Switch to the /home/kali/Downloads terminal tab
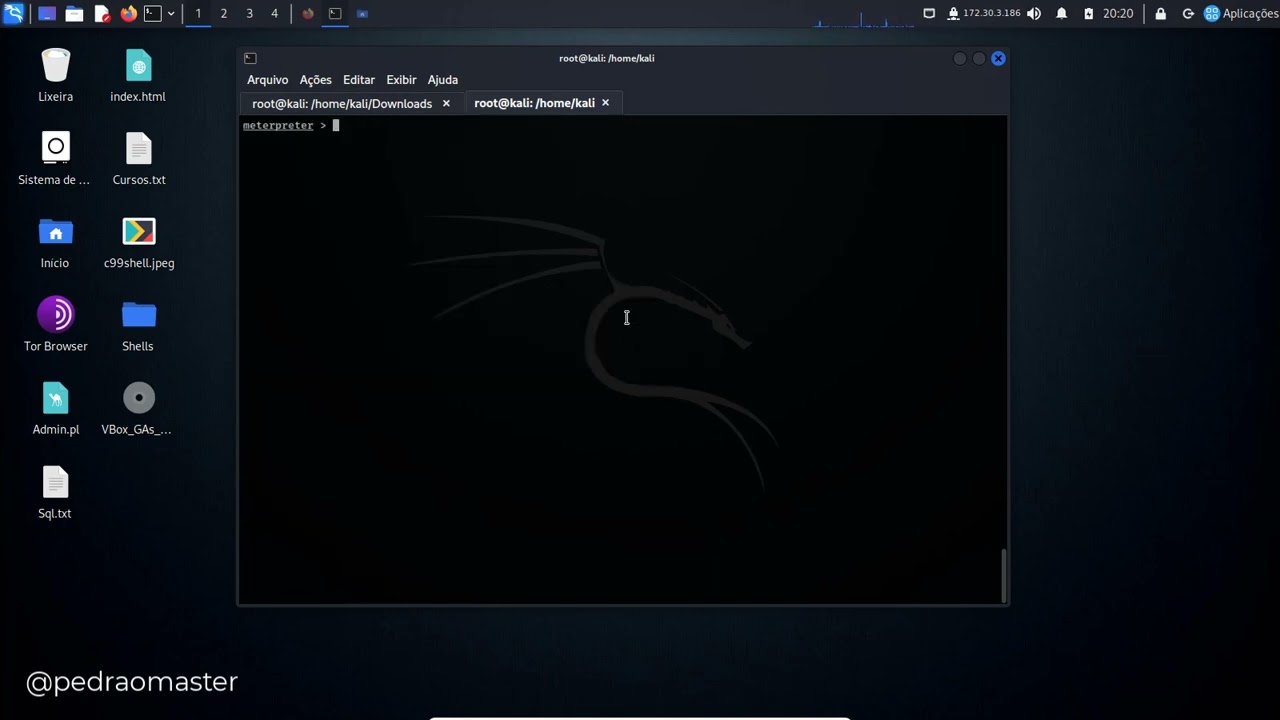1280x720 pixels. tap(342, 104)
